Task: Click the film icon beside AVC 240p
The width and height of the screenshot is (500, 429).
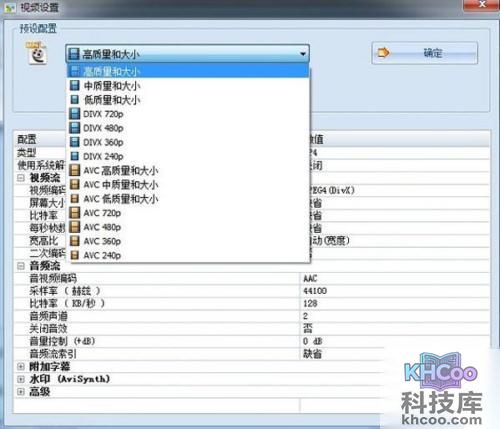Action: point(75,255)
